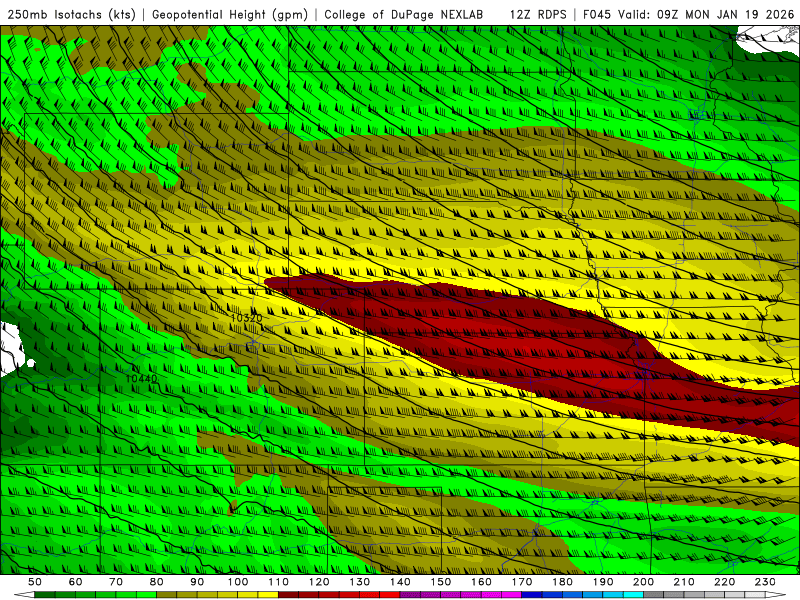This screenshot has width=800, height=600.
Task: Click the 90 label on the color scale
Action: (197, 582)
